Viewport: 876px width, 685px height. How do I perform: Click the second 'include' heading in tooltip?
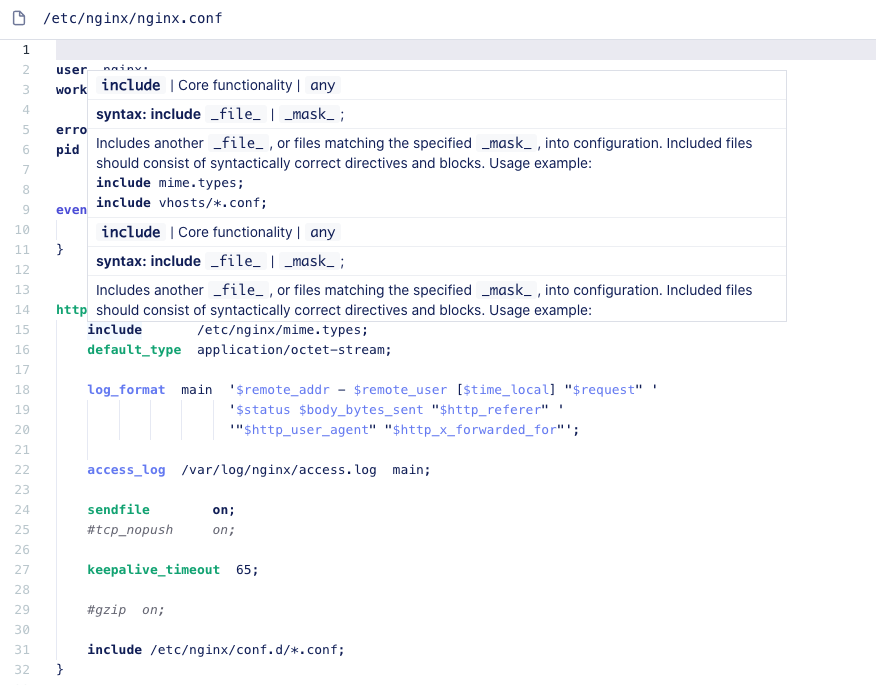[x=131, y=232]
